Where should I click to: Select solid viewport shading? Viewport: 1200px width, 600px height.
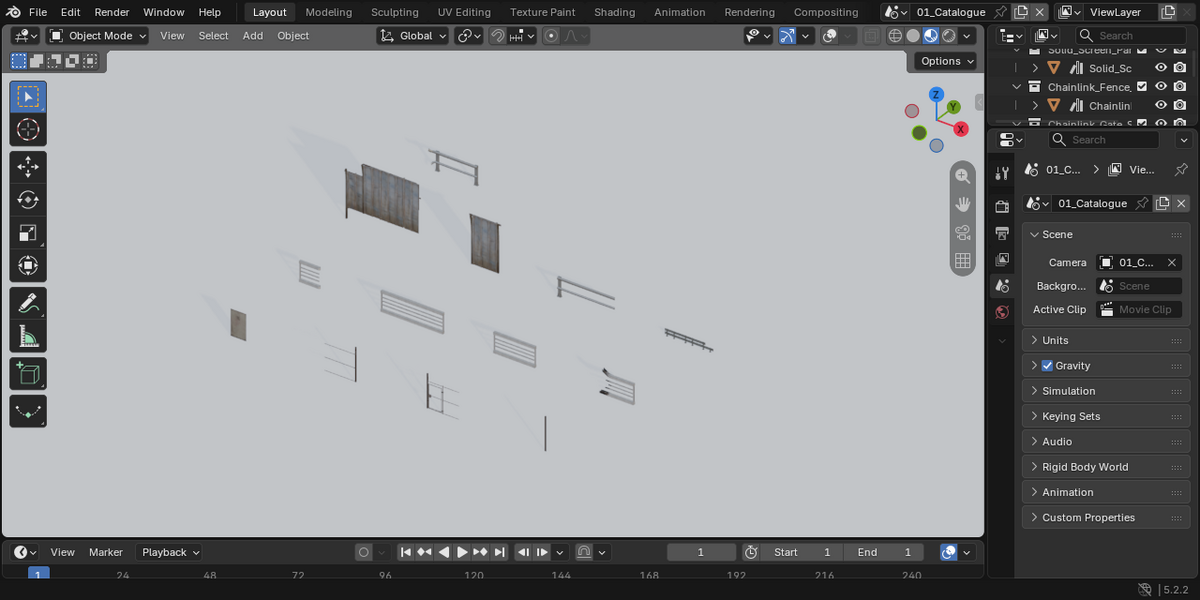coord(913,35)
